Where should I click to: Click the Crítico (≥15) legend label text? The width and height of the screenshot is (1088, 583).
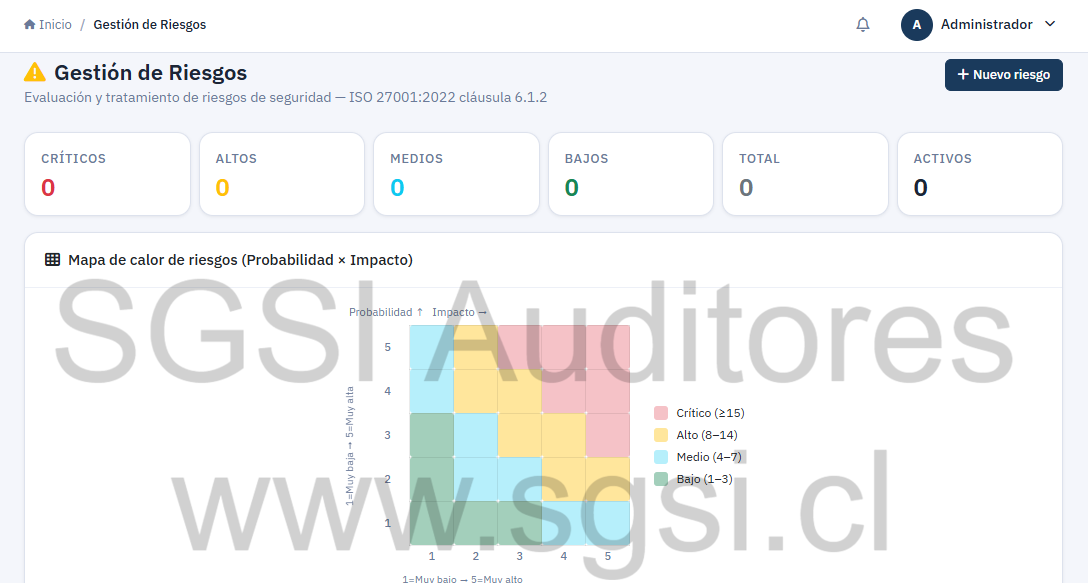[711, 413]
